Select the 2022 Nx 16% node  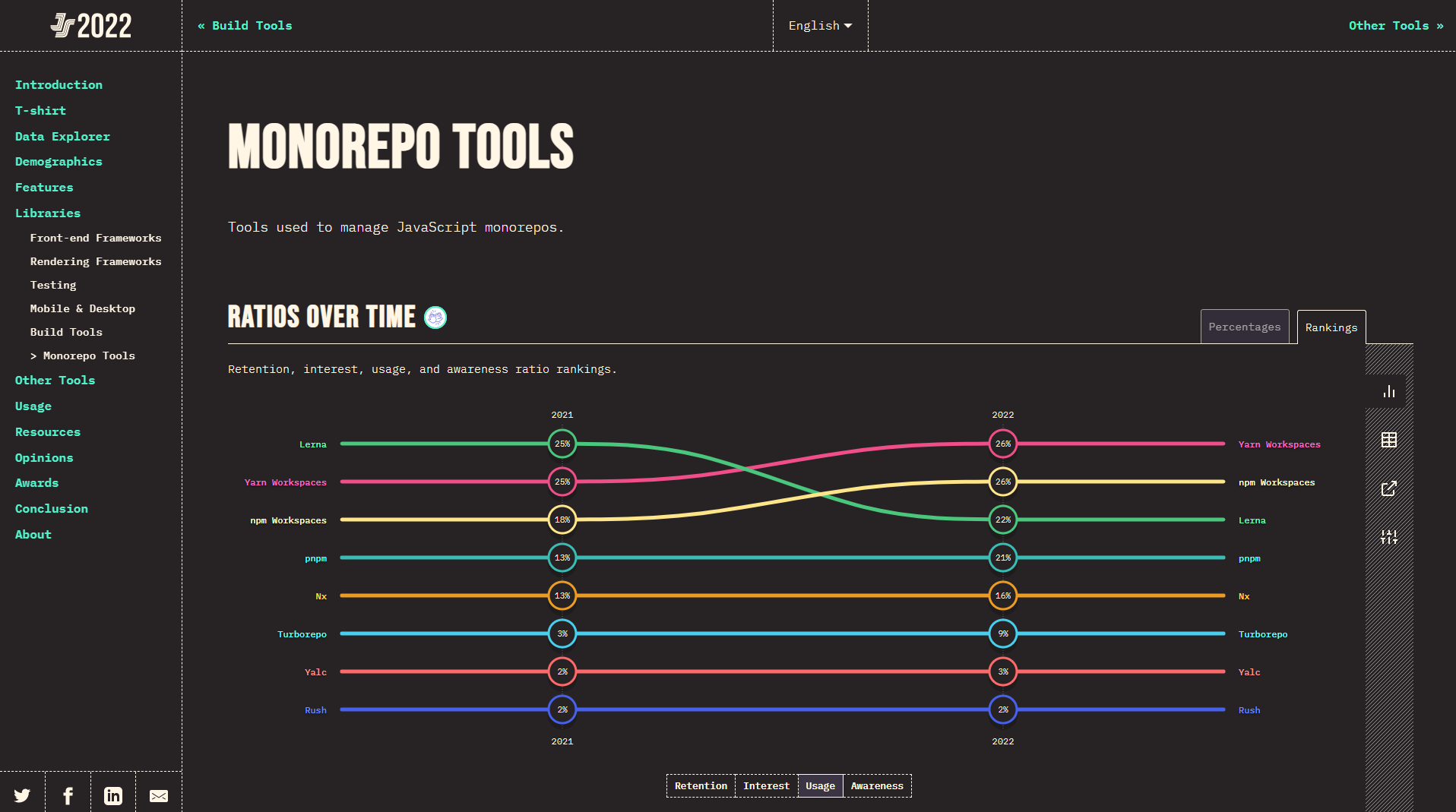(1003, 596)
